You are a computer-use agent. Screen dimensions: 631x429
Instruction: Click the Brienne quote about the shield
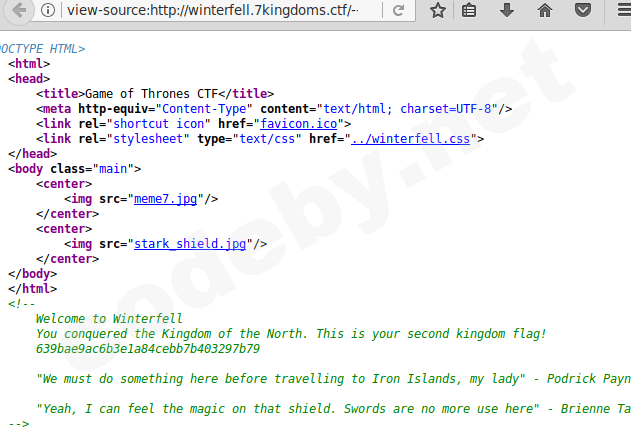[x=333, y=409]
